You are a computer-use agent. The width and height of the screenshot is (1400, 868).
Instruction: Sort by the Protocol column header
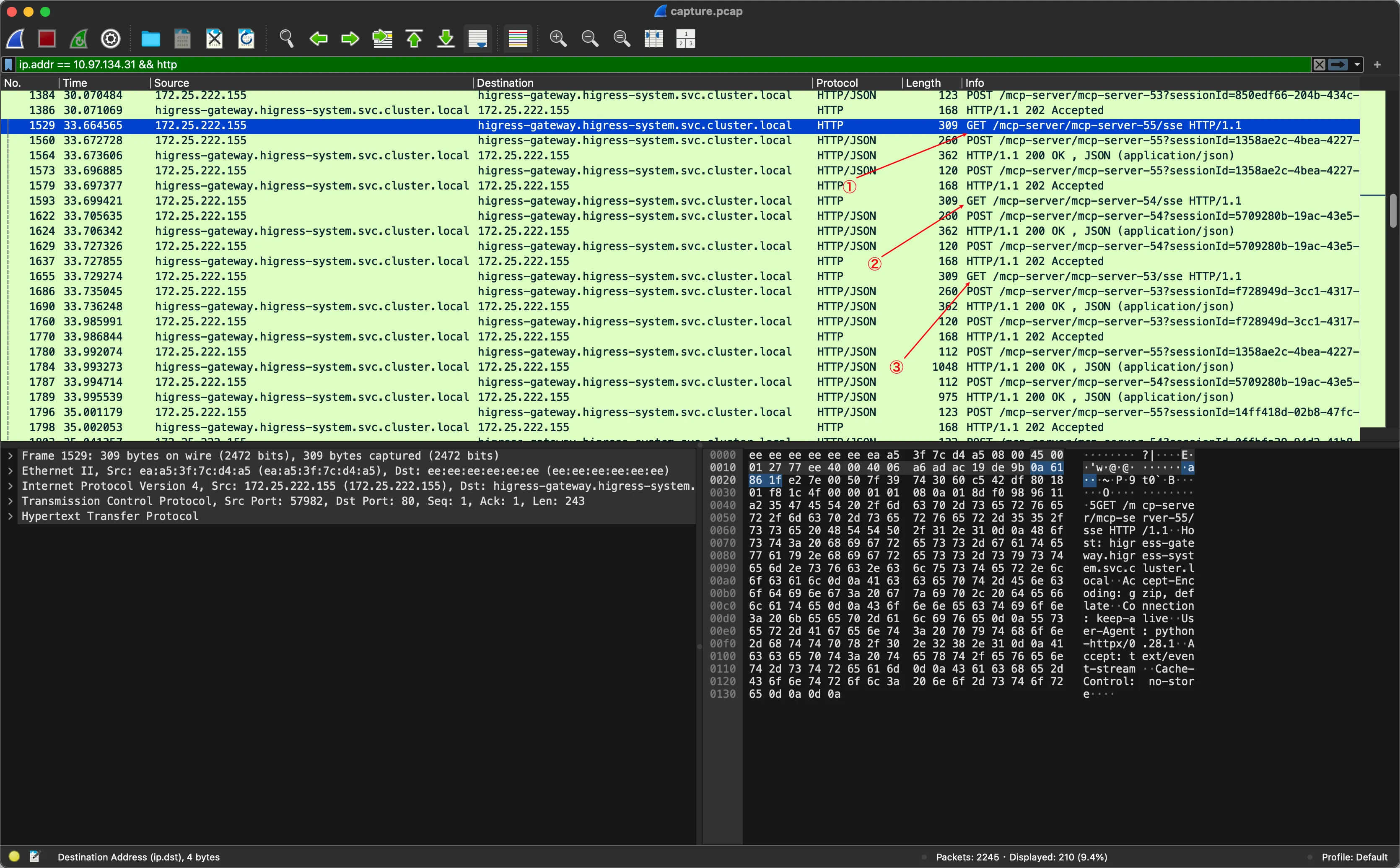pyautogui.click(x=857, y=83)
